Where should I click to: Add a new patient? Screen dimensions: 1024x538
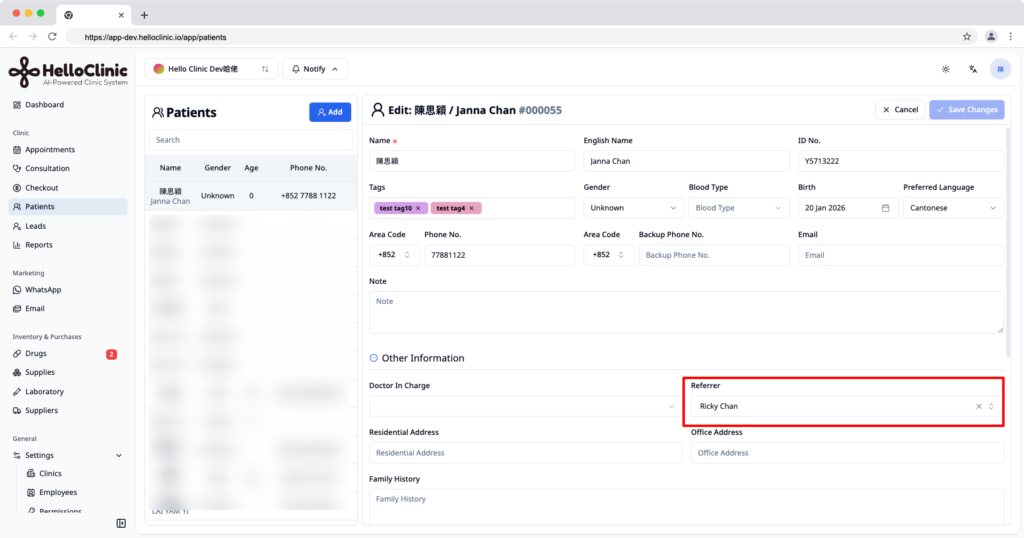(330, 112)
